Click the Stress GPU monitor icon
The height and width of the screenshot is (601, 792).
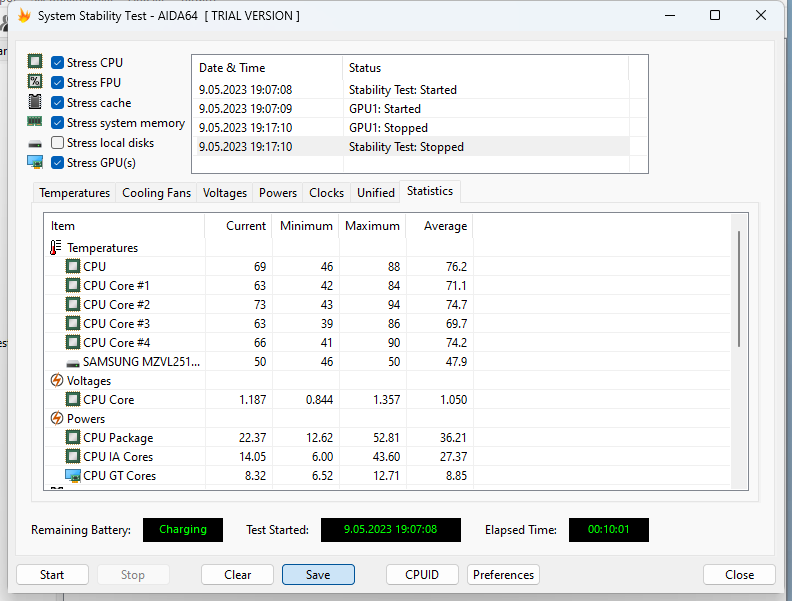tap(35, 162)
